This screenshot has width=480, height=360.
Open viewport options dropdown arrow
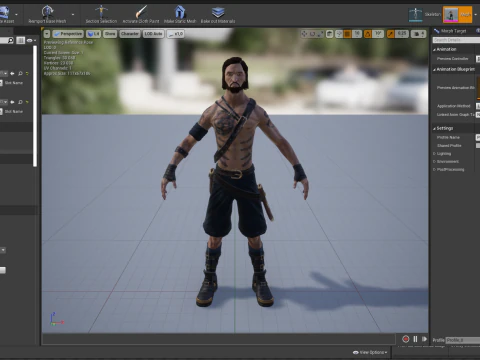click(x=47, y=34)
